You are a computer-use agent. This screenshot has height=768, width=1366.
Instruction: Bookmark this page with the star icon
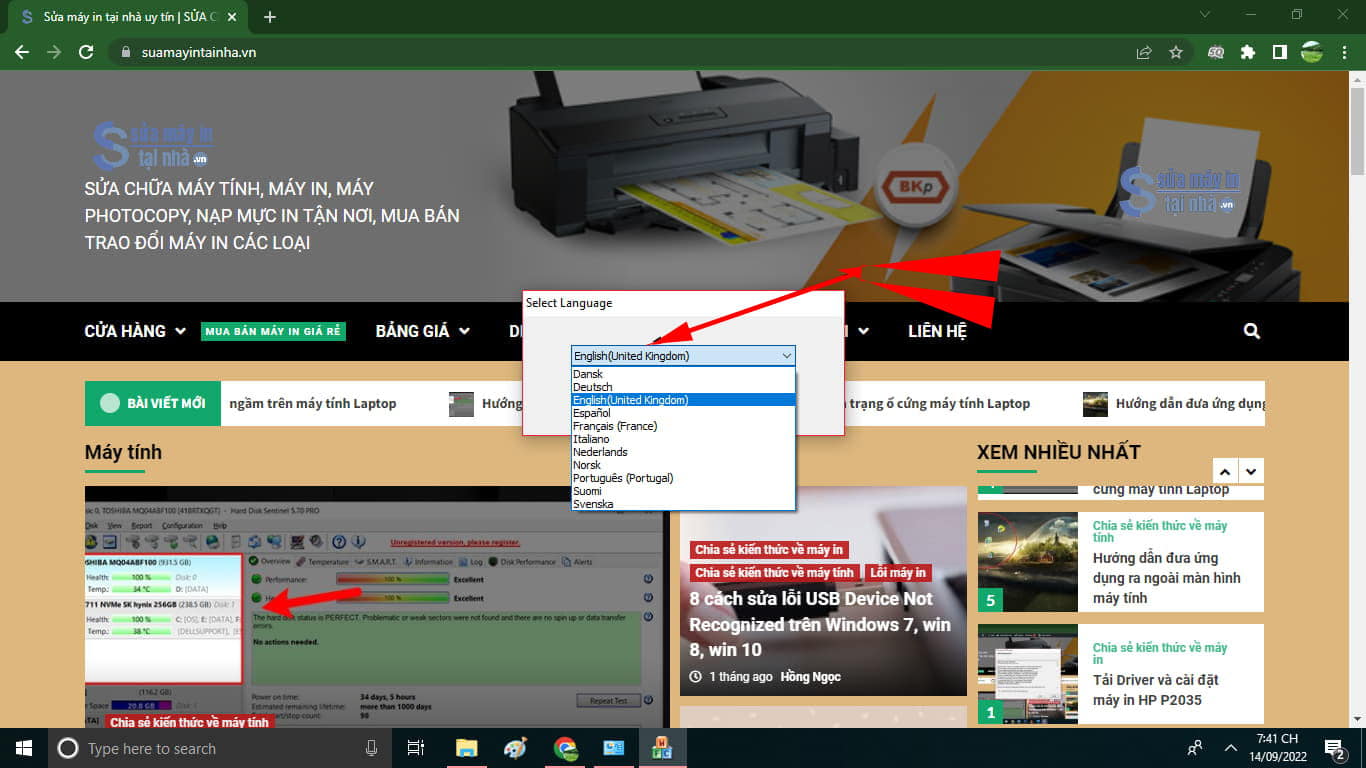1176,52
